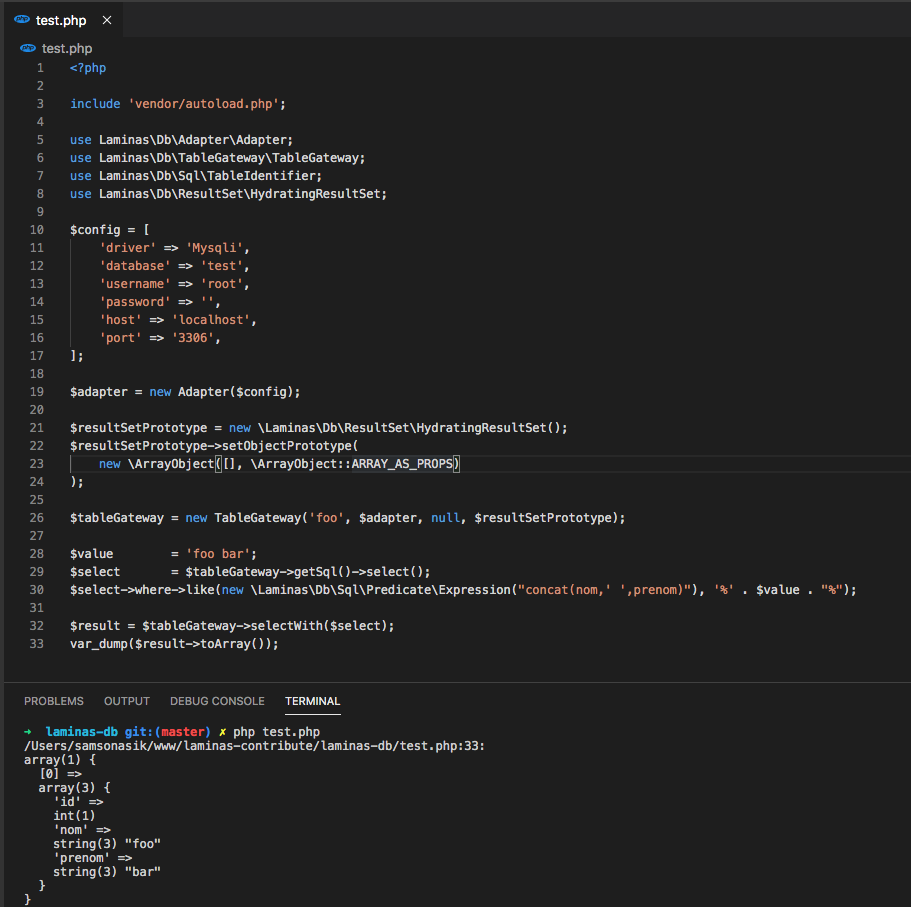Viewport: 911px width, 907px height.
Task: Select the TERMINAL tab
Action: (312, 701)
